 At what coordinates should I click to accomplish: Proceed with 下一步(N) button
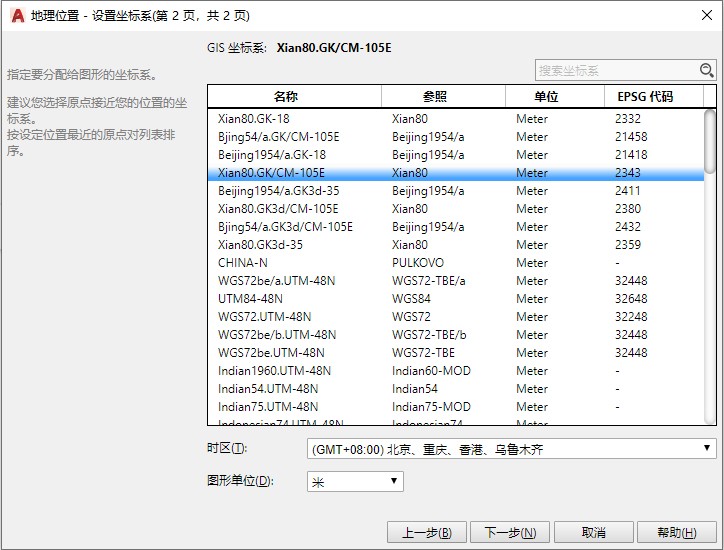(510, 532)
